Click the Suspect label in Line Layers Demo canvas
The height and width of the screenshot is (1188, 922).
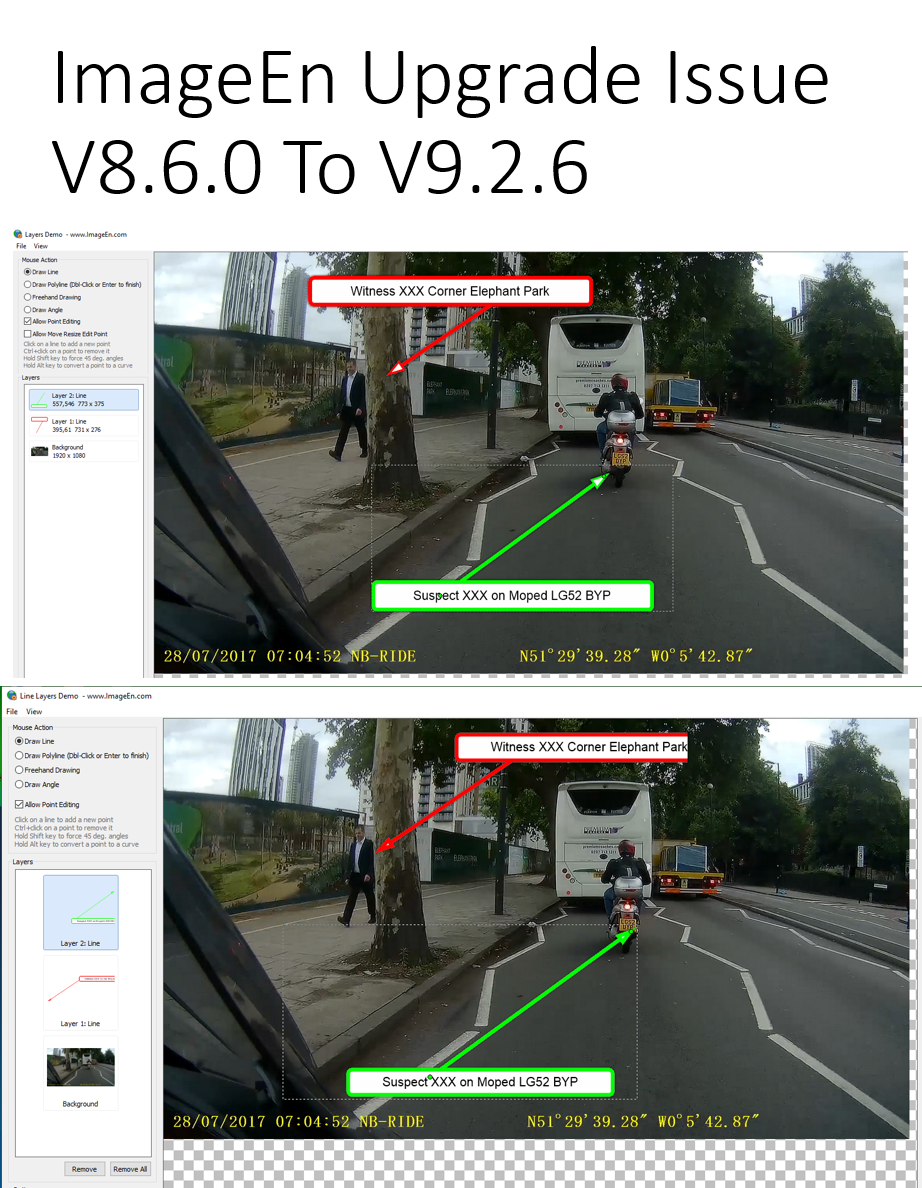tap(480, 1082)
